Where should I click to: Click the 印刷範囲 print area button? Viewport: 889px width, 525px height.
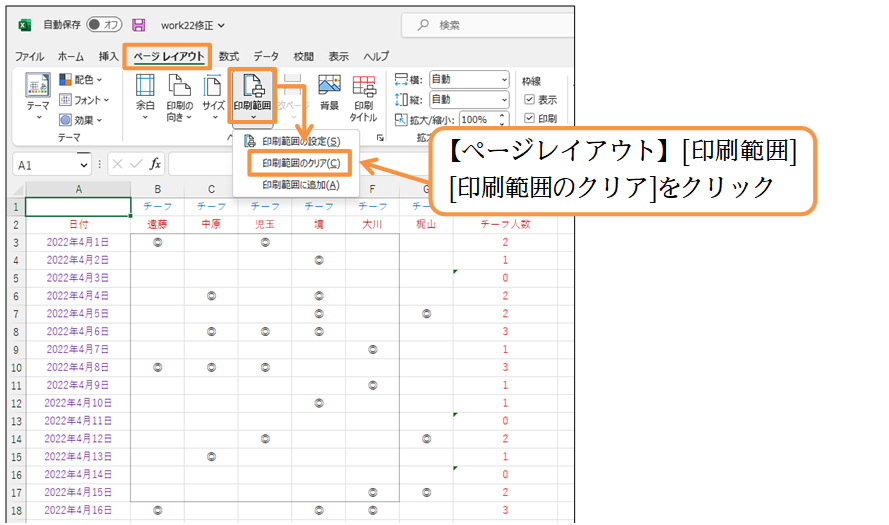point(252,96)
